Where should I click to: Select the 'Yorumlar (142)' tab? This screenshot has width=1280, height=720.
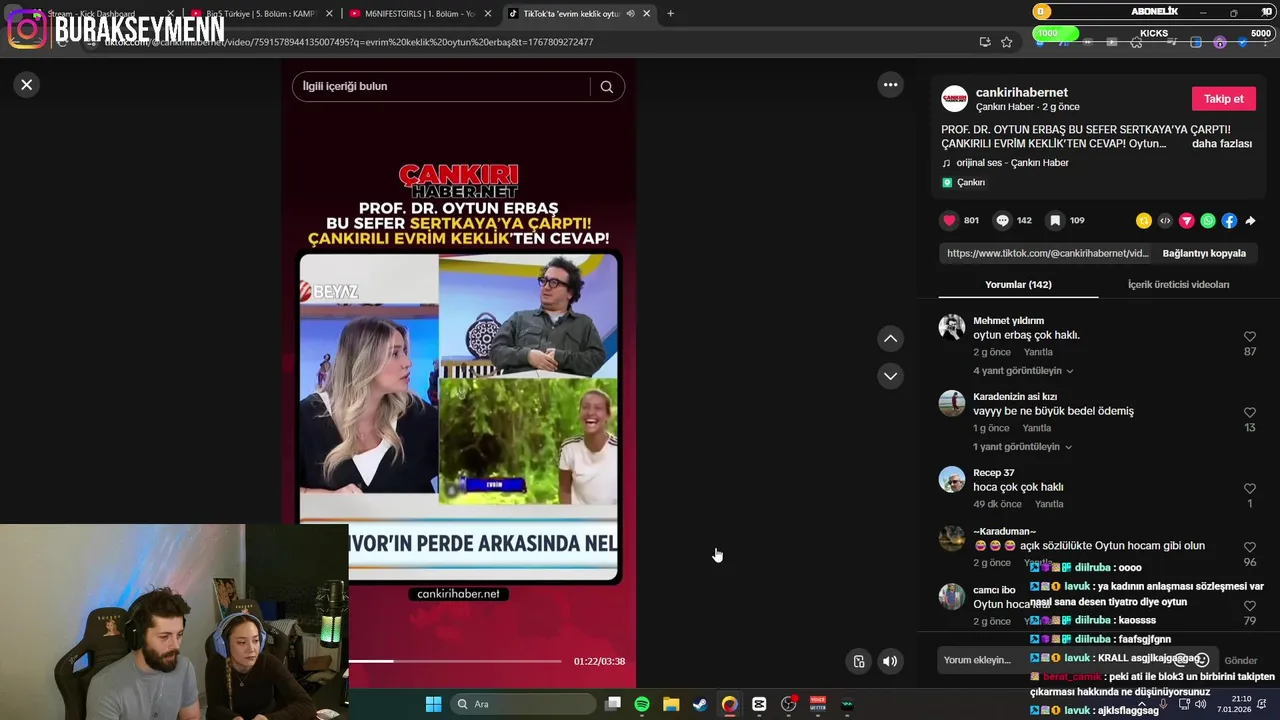tap(1018, 284)
